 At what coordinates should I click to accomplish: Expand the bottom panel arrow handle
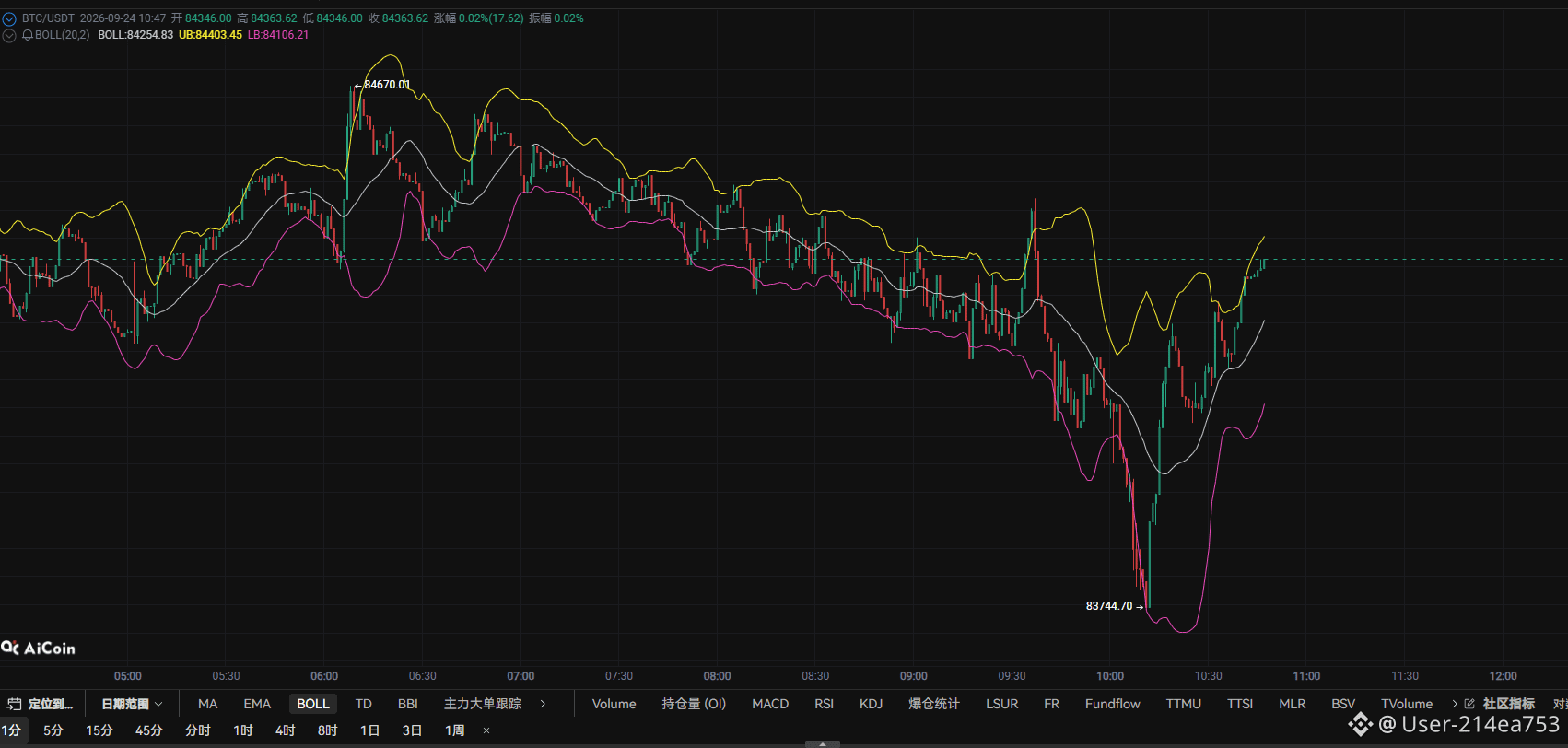pyautogui.click(x=822, y=743)
